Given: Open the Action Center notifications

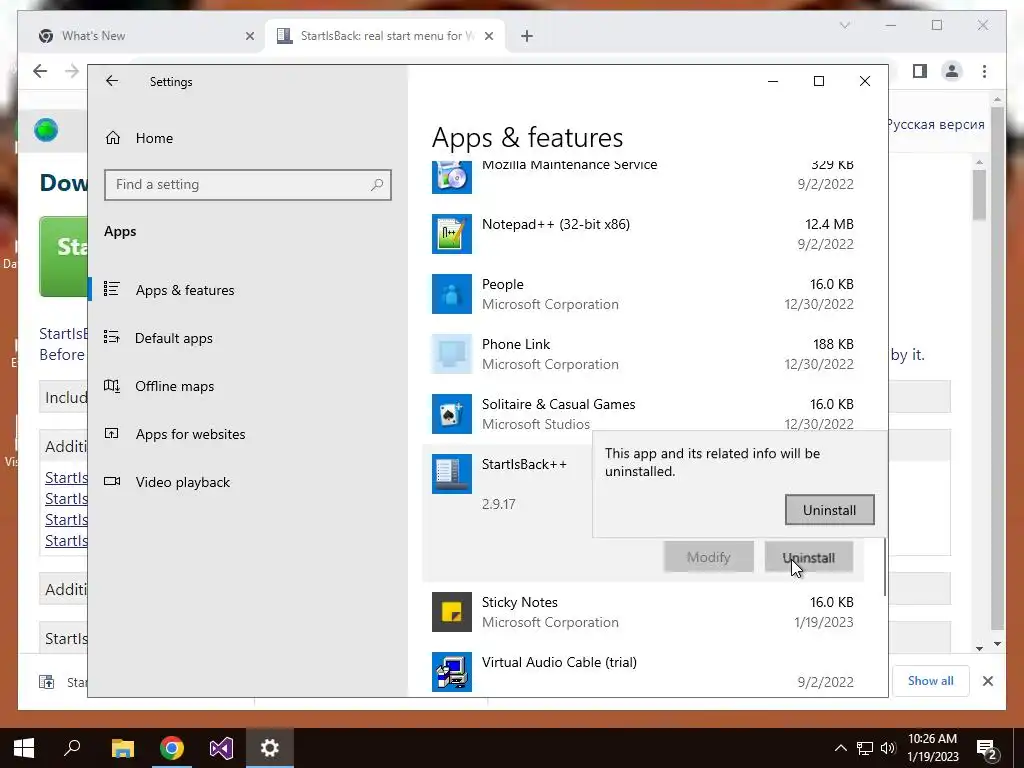Looking at the screenshot, I should tap(985, 749).
